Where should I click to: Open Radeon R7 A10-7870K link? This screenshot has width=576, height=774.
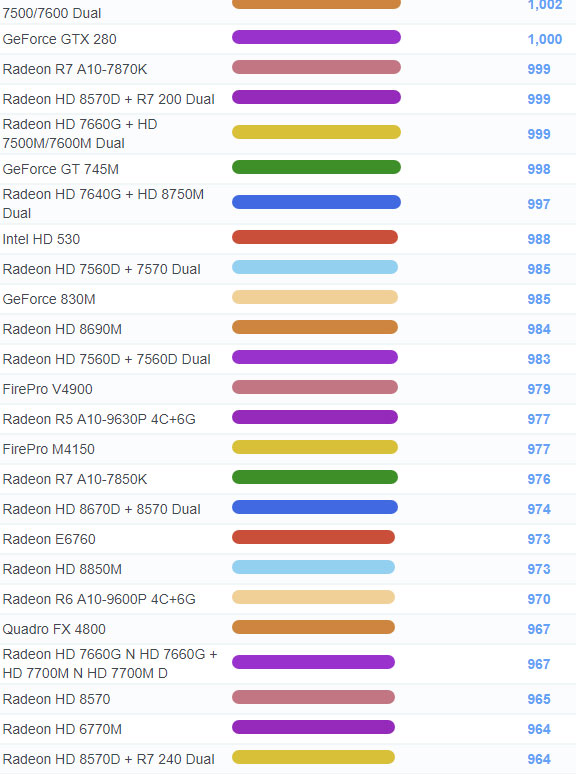[75, 69]
